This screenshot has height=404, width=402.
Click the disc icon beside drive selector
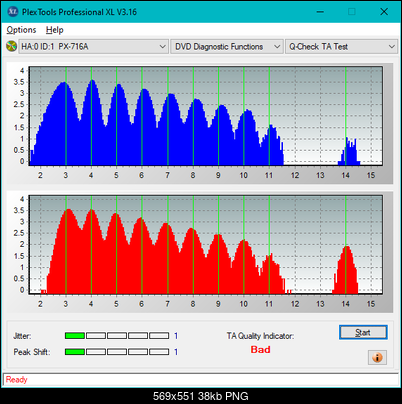[x=12, y=46]
